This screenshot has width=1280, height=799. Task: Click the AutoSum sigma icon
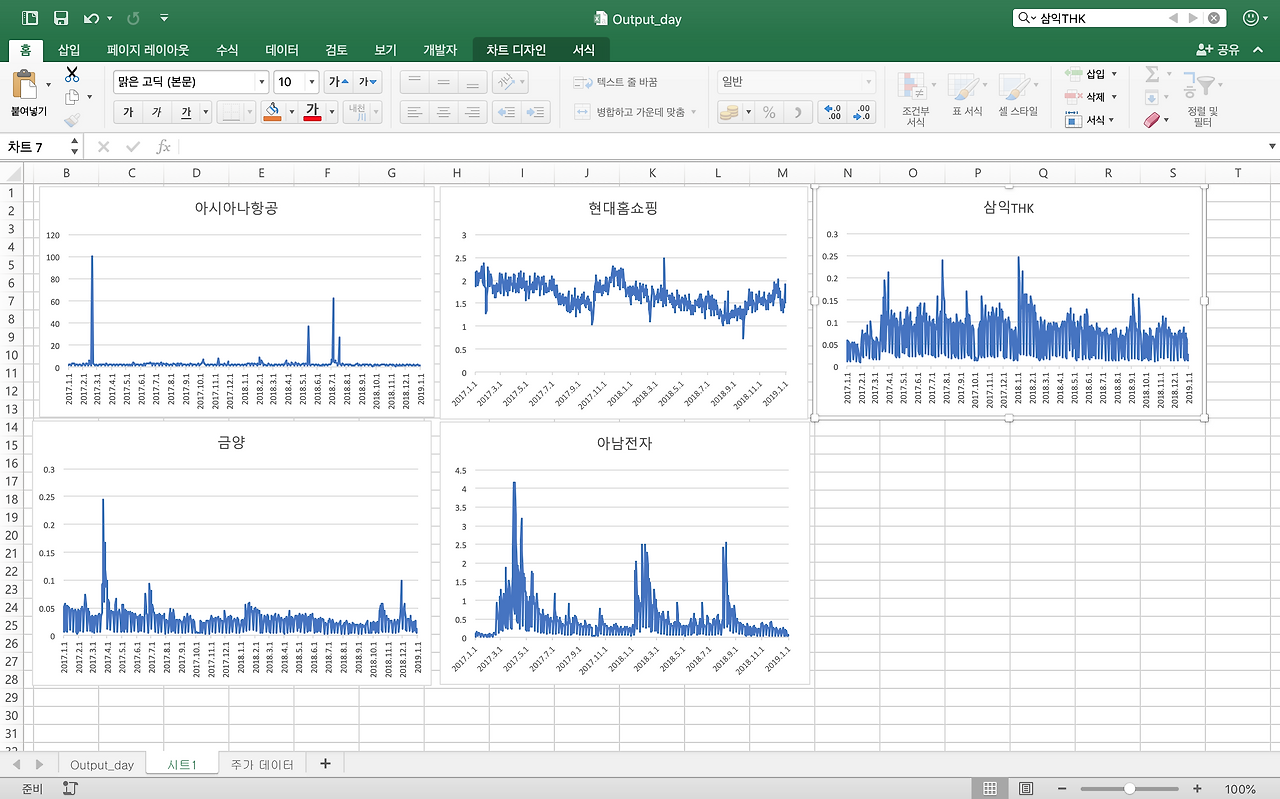pyautogui.click(x=1151, y=74)
